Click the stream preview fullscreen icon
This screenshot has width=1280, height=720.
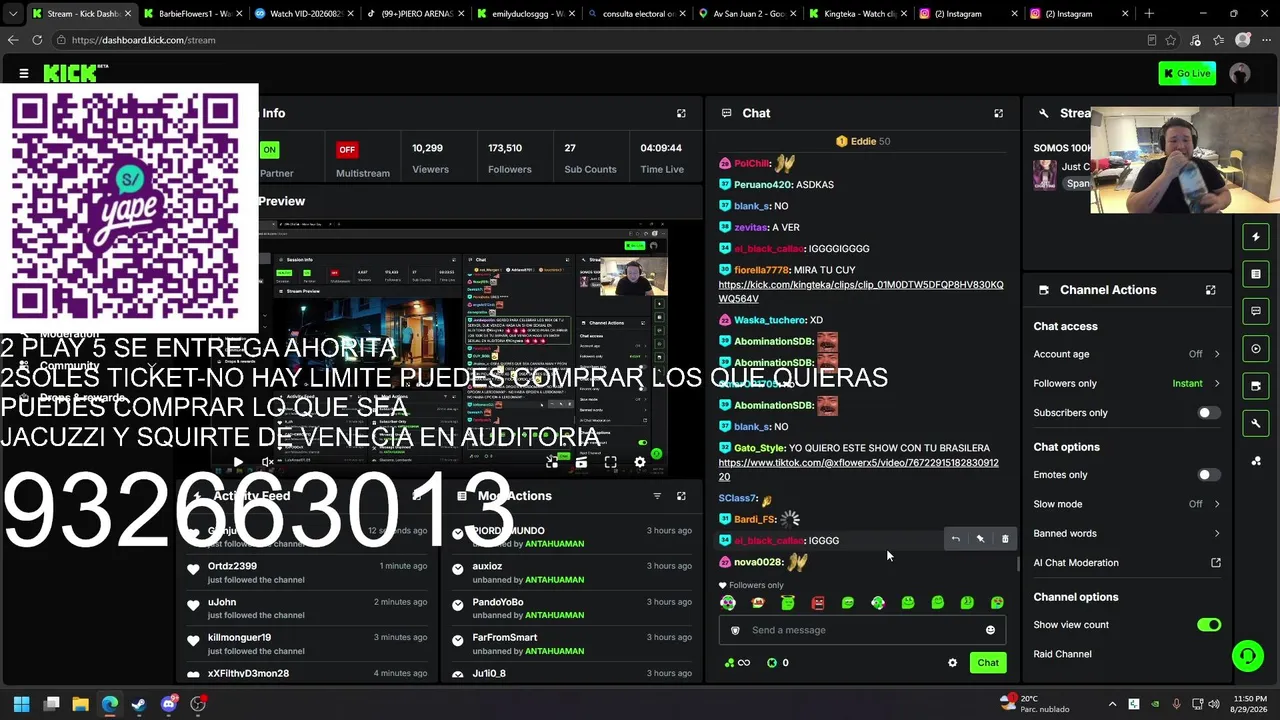point(610,462)
